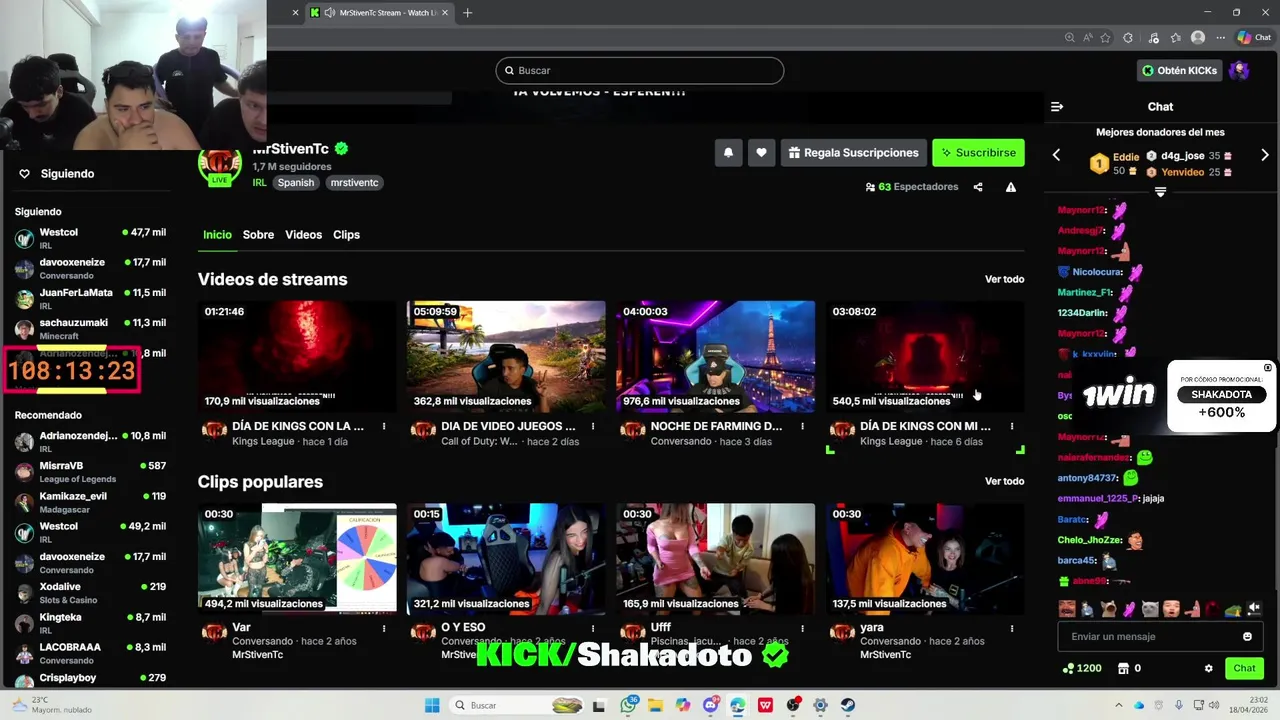Show next top donors with right arrow

pyautogui.click(x=1265, y=155)
